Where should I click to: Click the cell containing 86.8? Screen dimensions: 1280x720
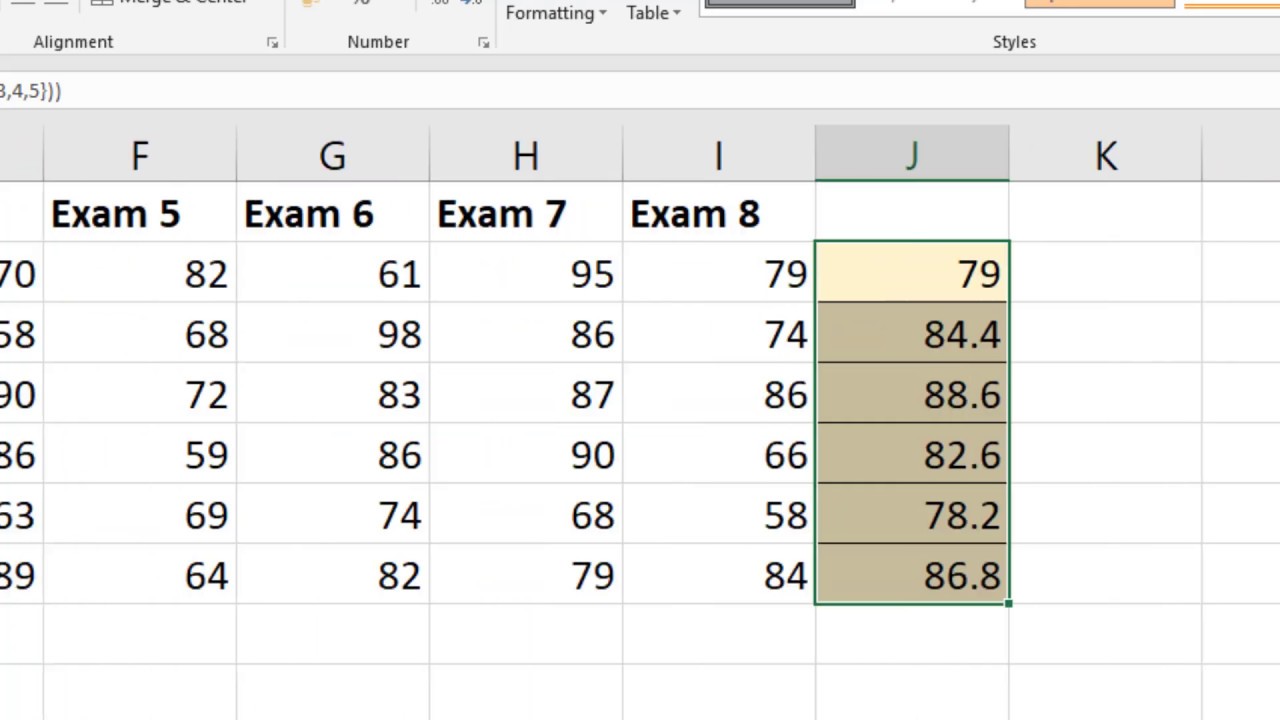coord(912,575)
